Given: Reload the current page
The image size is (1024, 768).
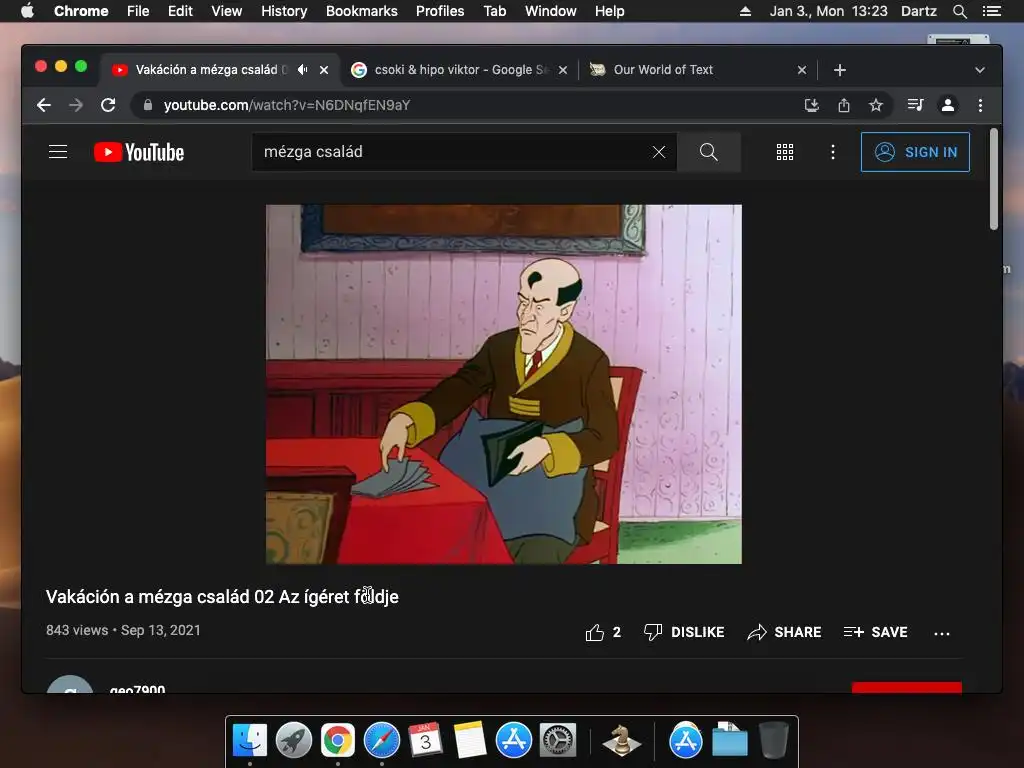Looking at the screenshot, I should click(x=108, y=105).
